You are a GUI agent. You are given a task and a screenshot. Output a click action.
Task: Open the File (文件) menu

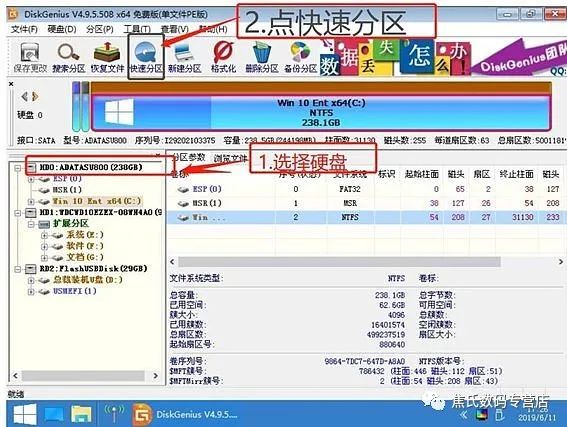(x=24, y=29)
